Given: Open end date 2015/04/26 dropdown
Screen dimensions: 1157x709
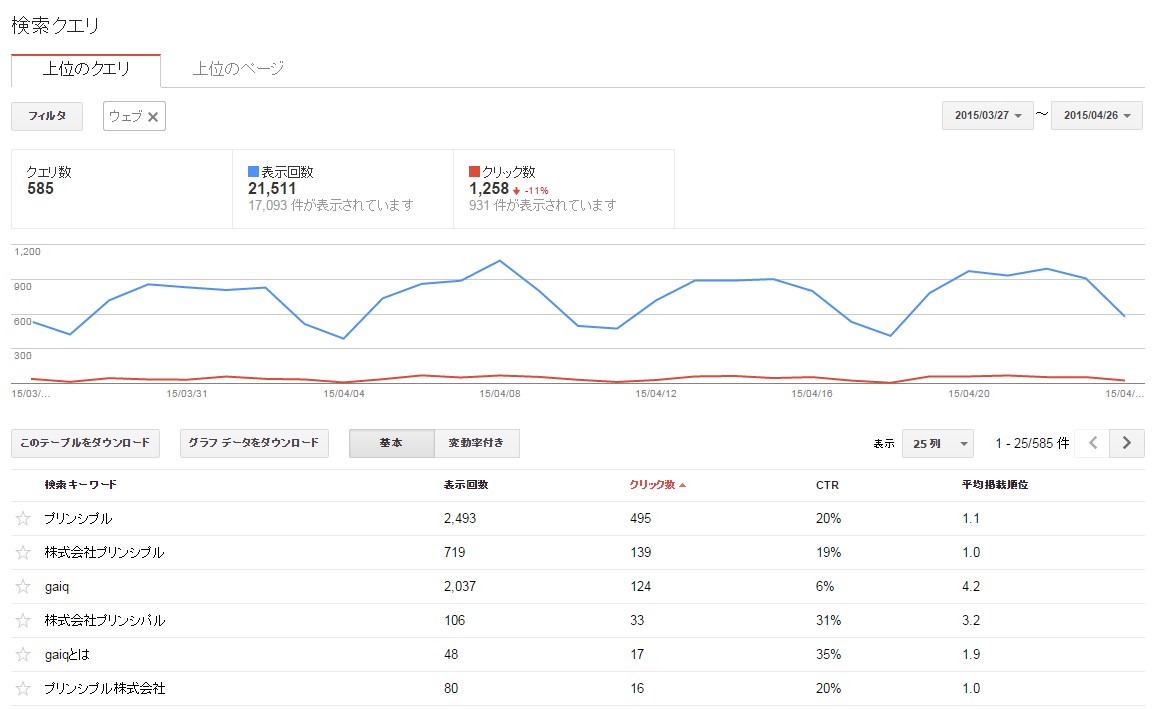Looking at the screenshot, I should [x=1096, y=116].
